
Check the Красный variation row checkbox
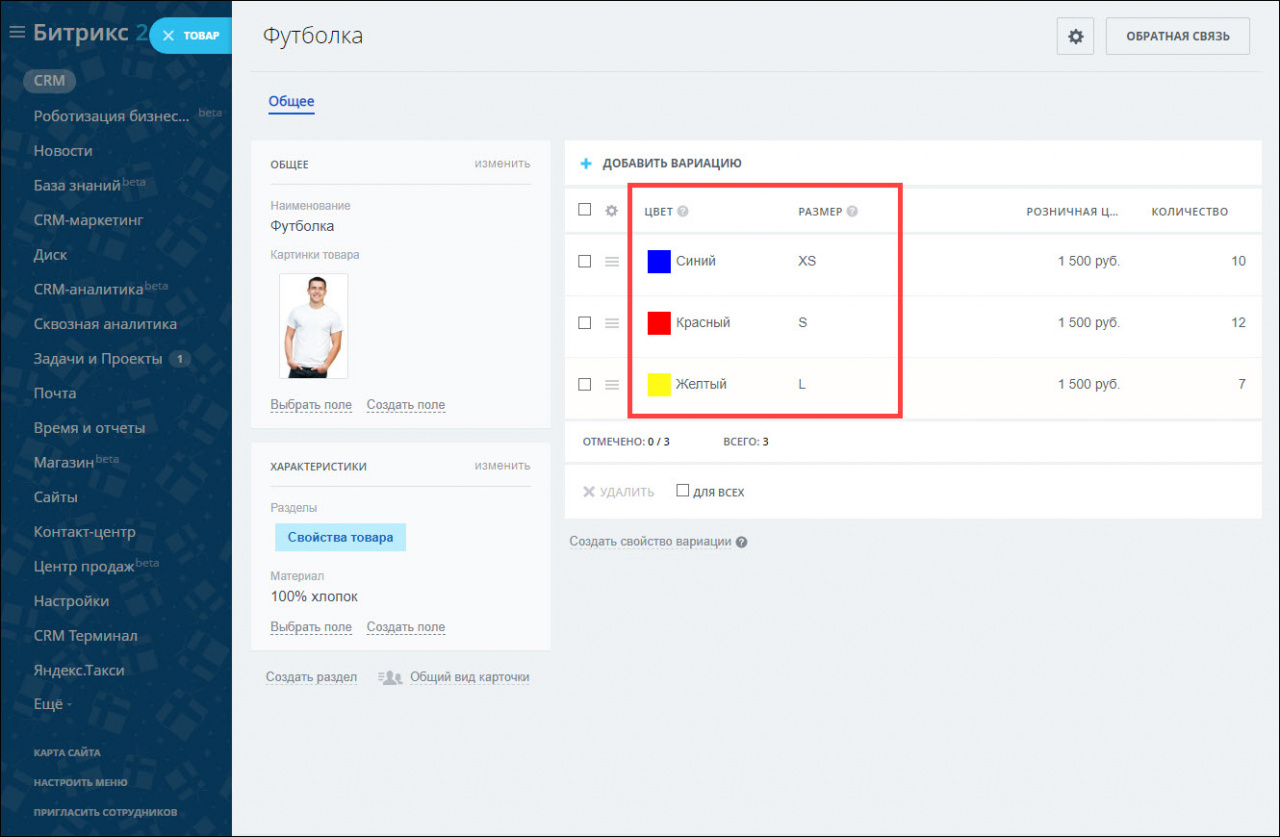tap(585, 323)
